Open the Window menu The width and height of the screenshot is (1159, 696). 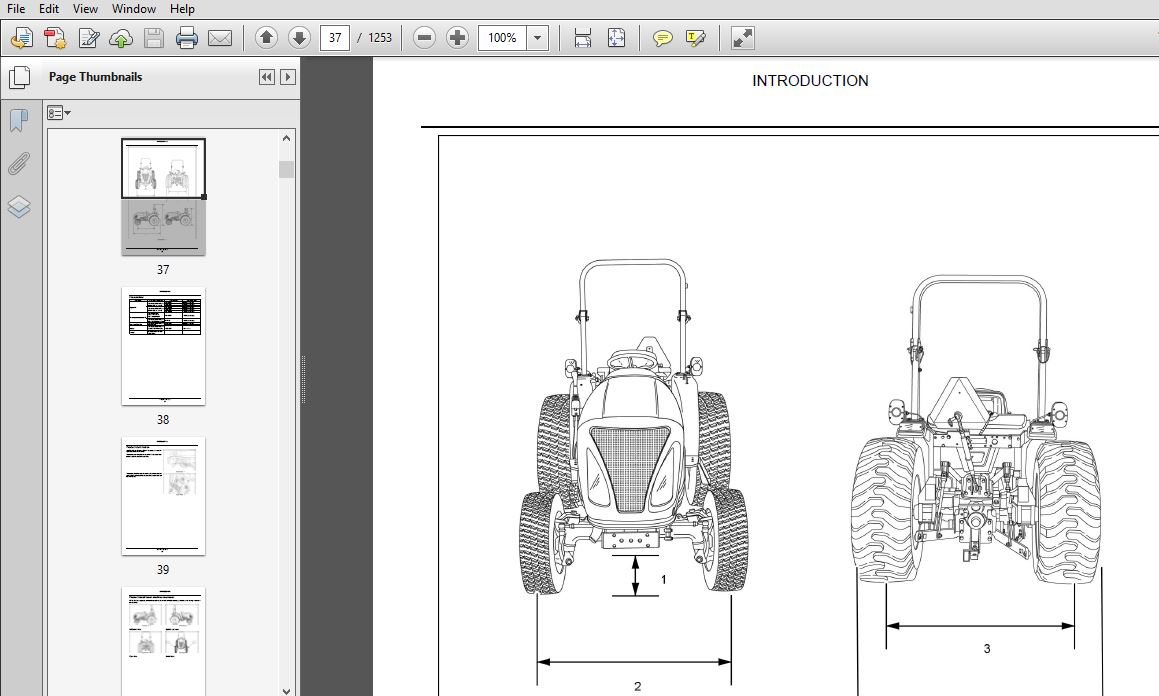[134, 9]
